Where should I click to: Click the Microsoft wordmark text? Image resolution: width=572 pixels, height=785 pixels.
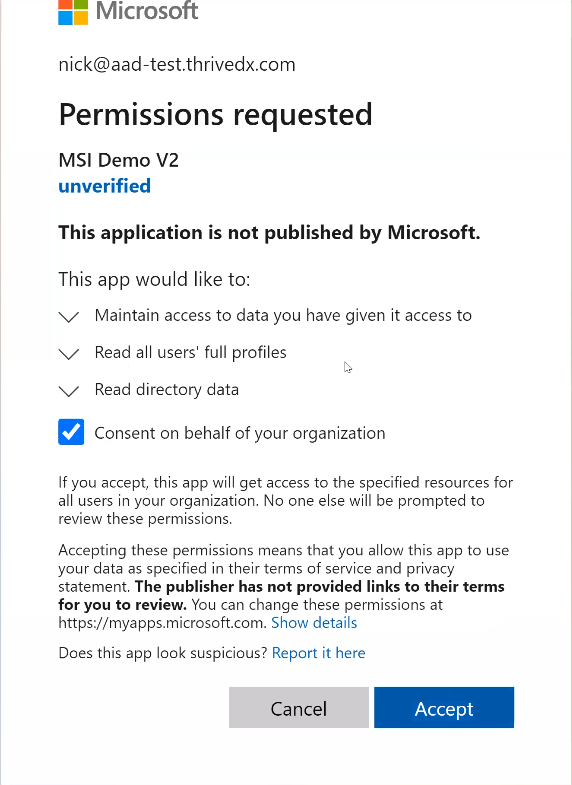tap(147, 11)
